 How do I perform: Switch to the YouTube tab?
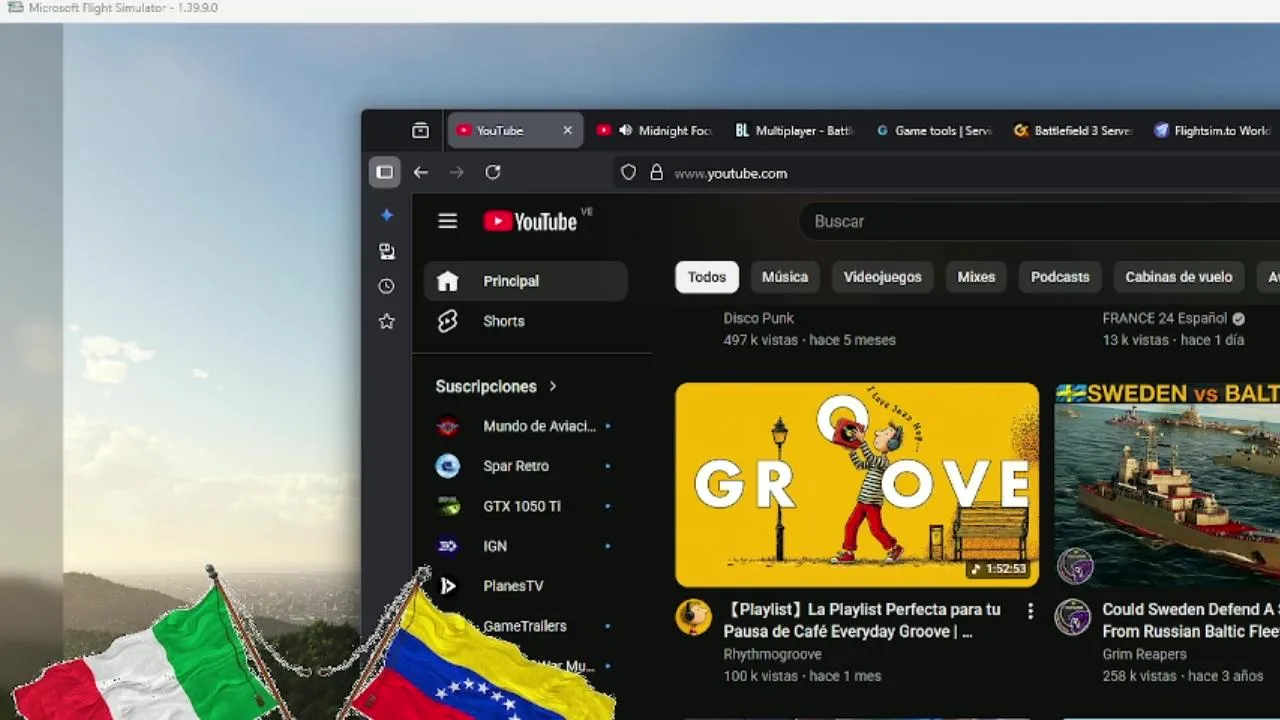click(515, 130)
